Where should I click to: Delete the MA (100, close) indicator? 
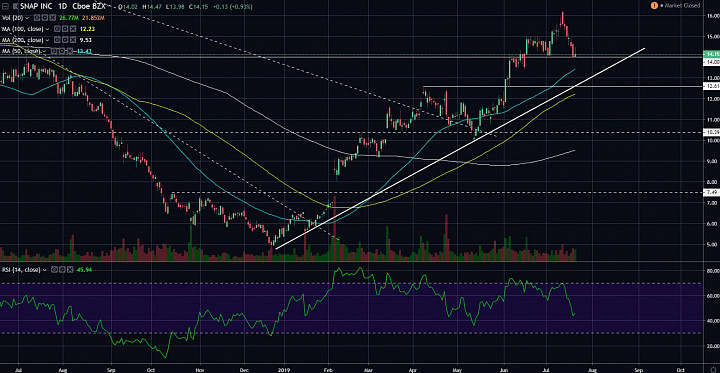[x=73, y=29]
